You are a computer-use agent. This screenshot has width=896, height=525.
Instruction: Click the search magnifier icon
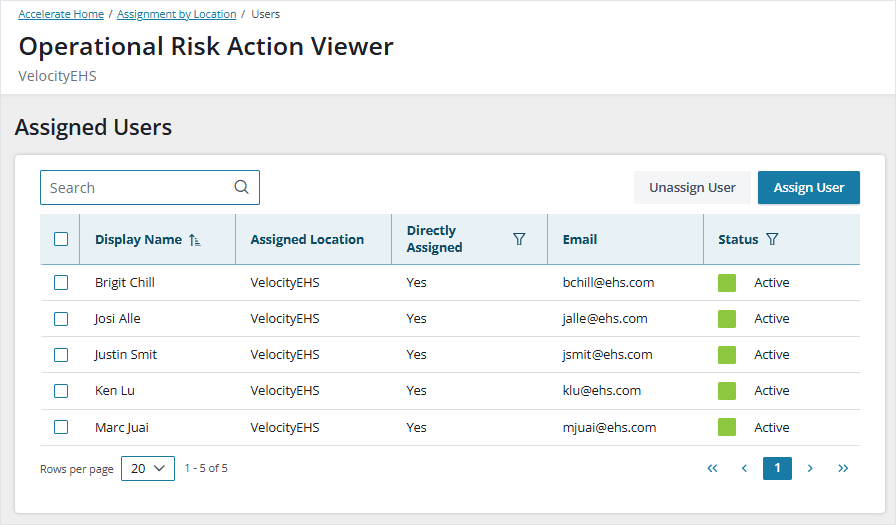pos(241,187)
